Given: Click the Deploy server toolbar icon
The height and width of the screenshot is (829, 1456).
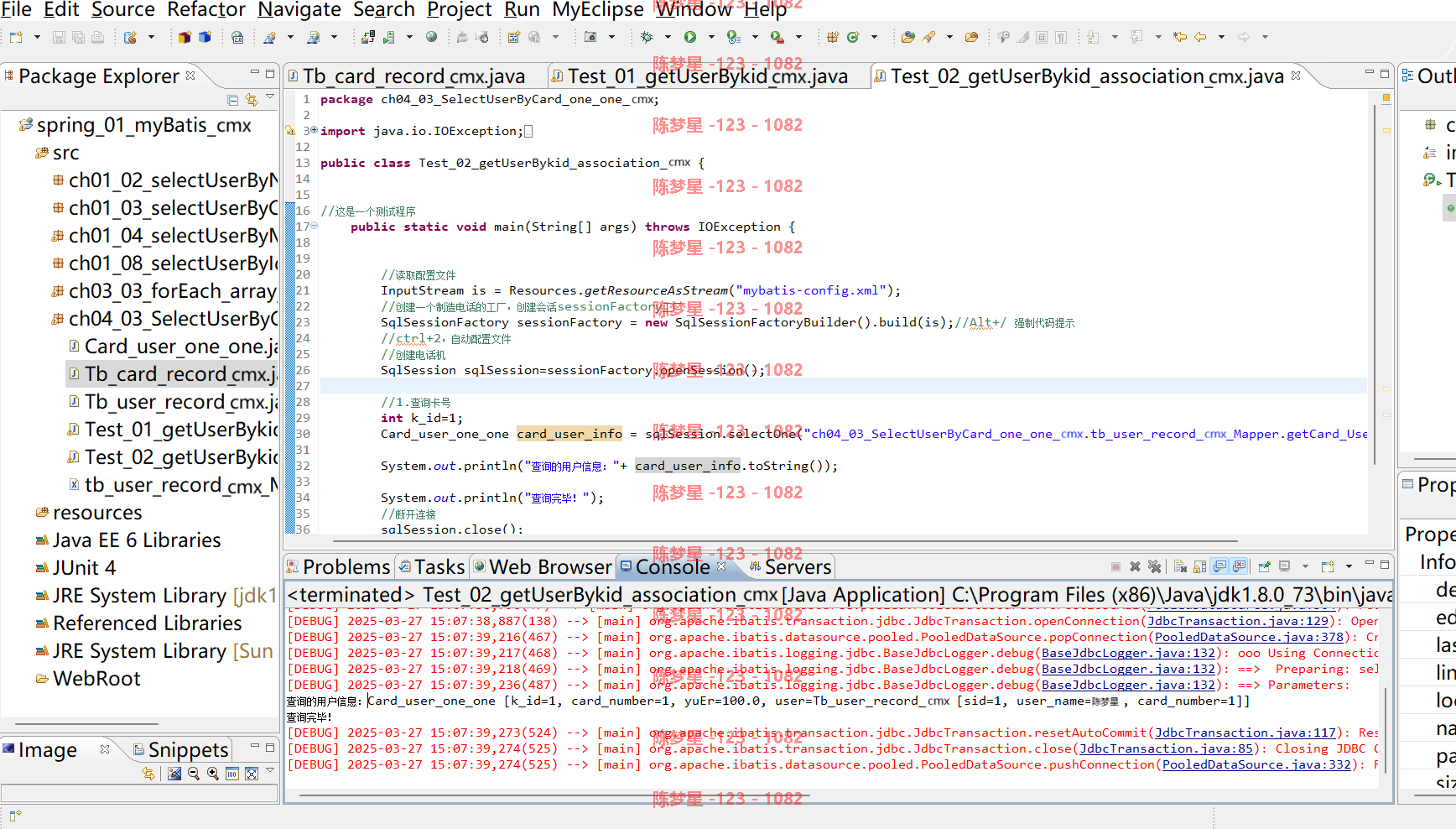Looking at the screenshot, I should (x=367, y=37).
